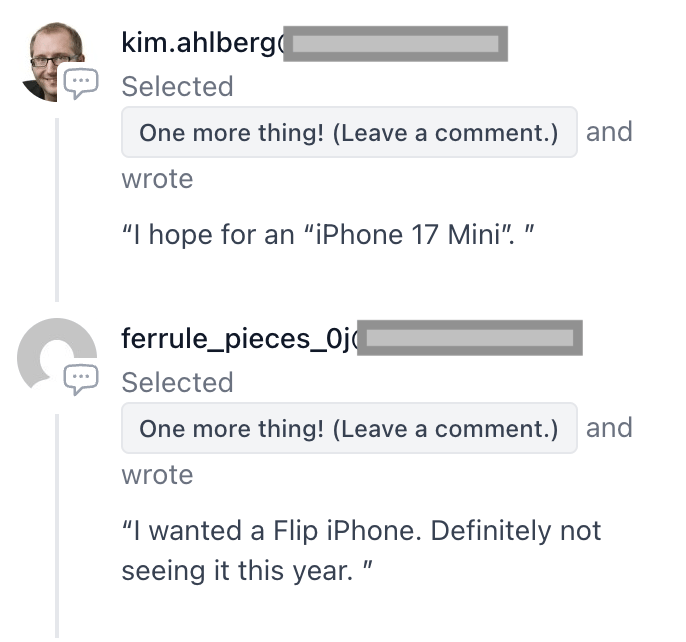Click the "and" text after ferrule_pieces' tag

tap(609, 428)
